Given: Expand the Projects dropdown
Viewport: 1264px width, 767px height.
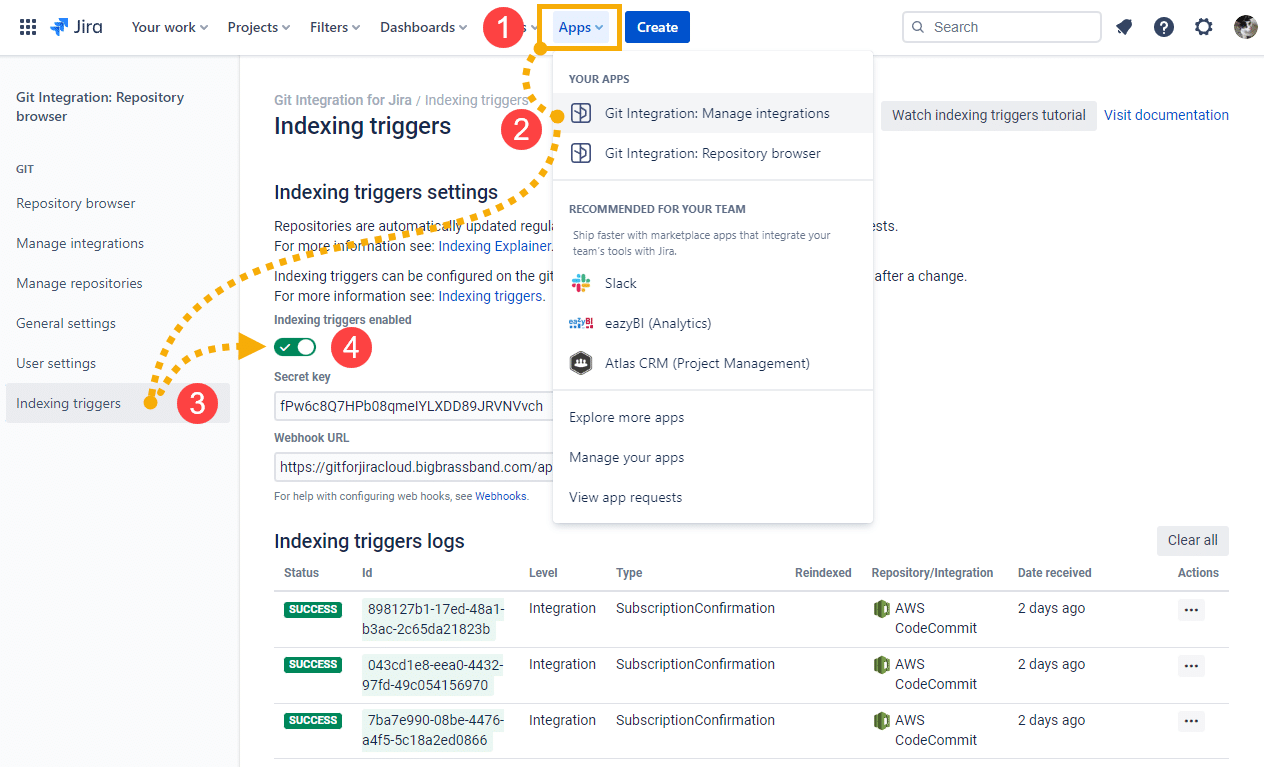Looking at the screenshot, I should click(x=258, y=27).
